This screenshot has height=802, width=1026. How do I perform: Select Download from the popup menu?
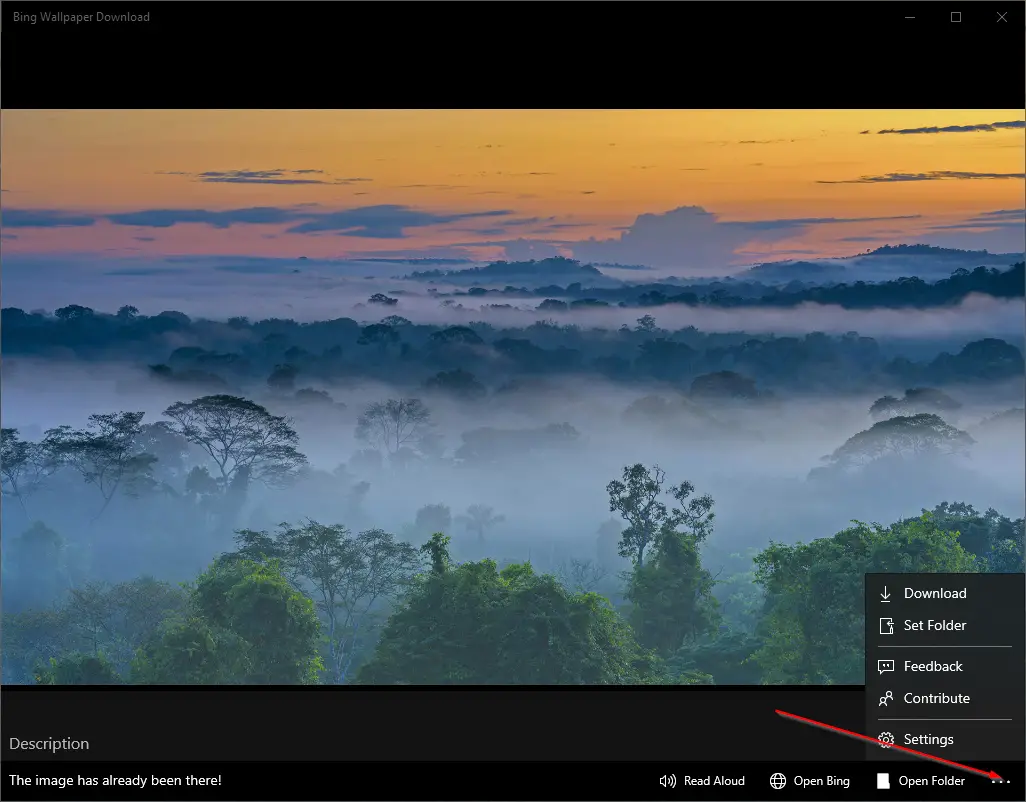[x=945, y=593]
